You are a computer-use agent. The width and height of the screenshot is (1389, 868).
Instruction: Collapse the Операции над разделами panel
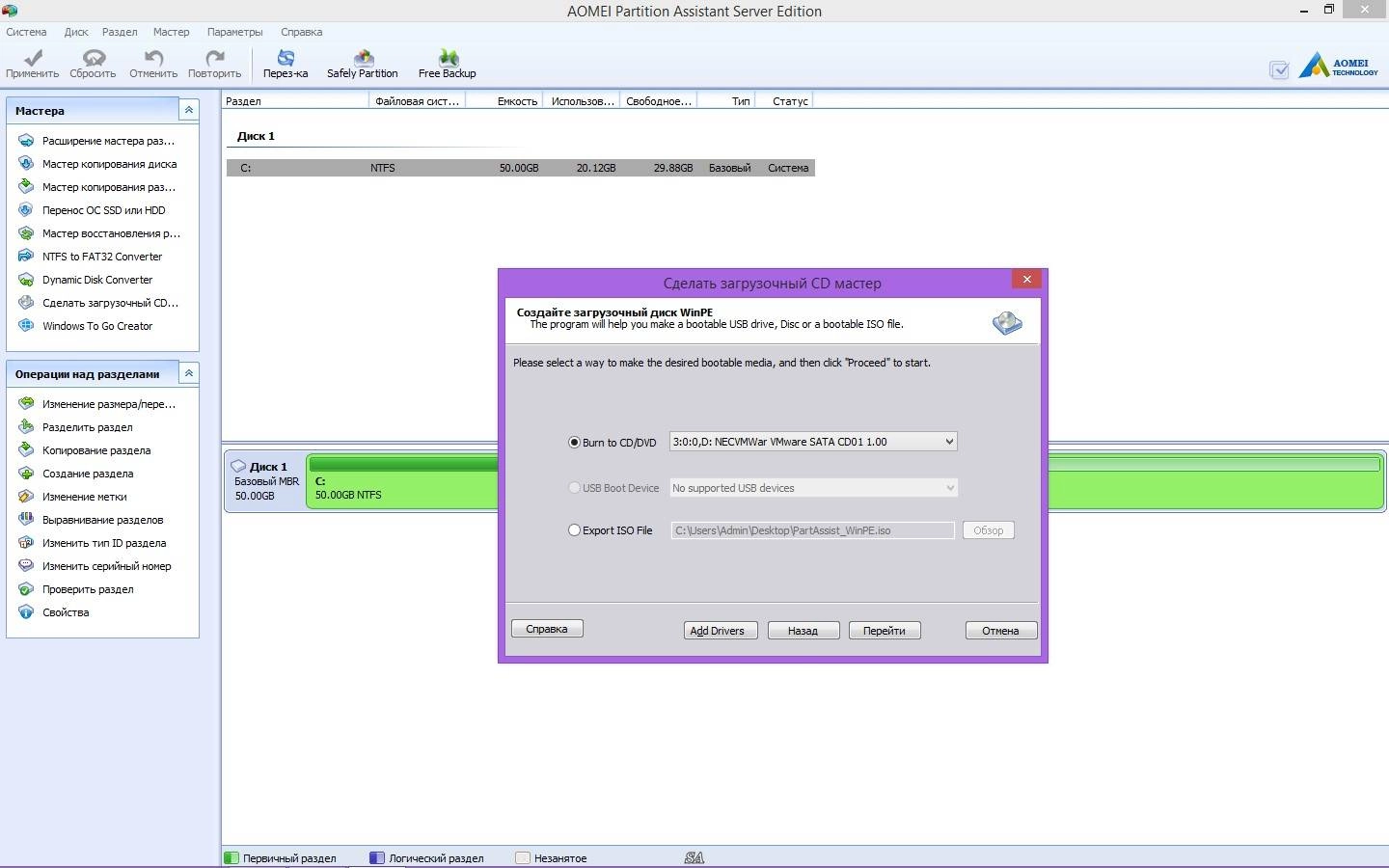[x=189, y=373]
